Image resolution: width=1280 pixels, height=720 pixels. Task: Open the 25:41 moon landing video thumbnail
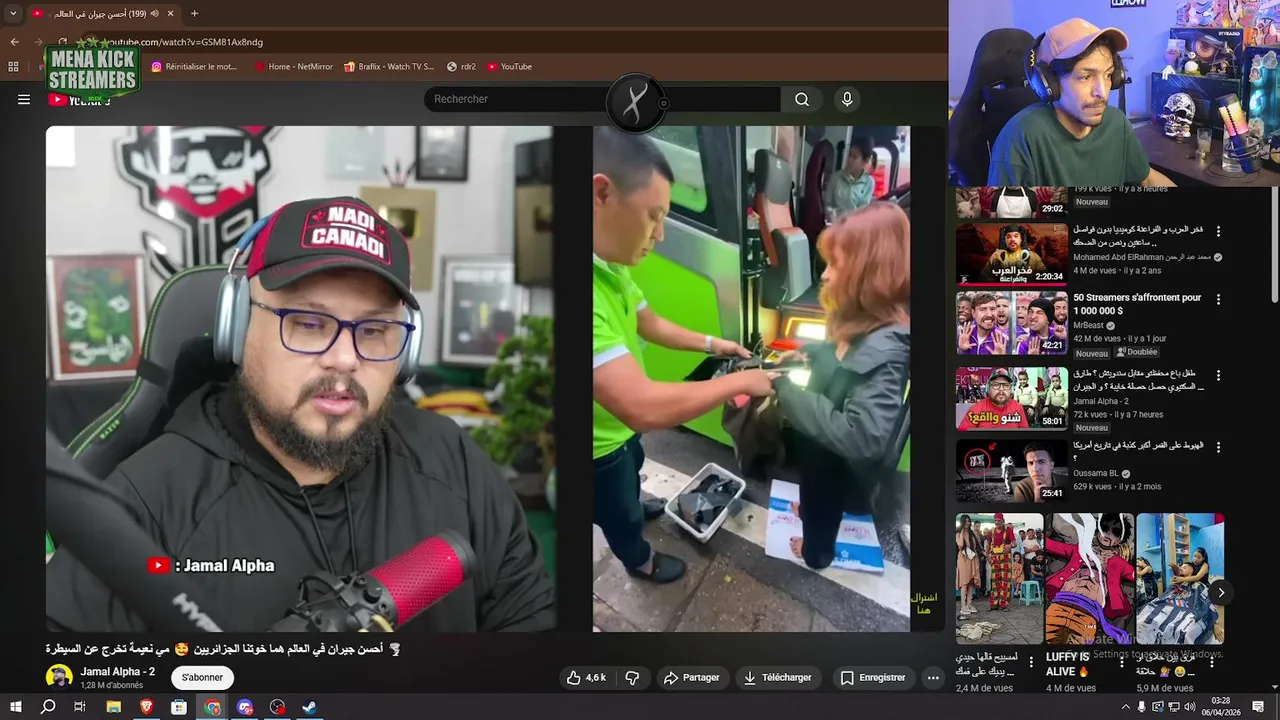(x=1011, y=471)
